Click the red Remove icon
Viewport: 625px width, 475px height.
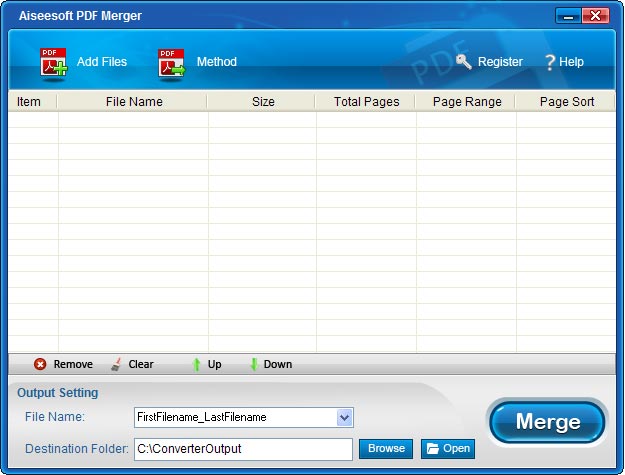(40, 364)
